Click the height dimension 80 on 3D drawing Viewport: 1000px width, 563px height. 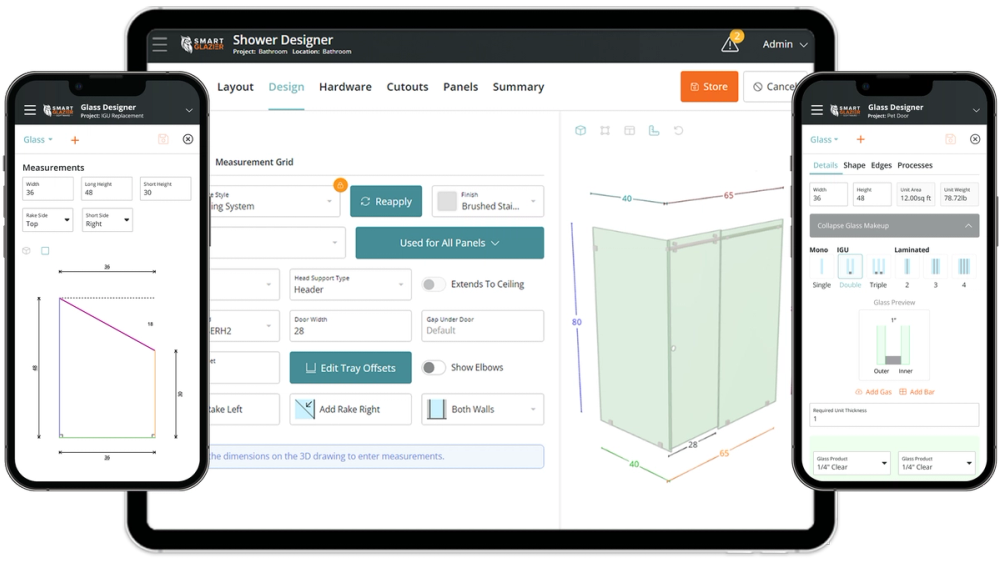pos(577,322)
